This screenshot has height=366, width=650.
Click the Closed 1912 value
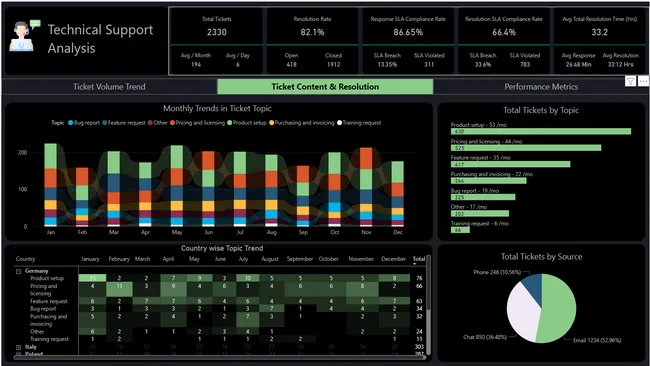point(333,65)
